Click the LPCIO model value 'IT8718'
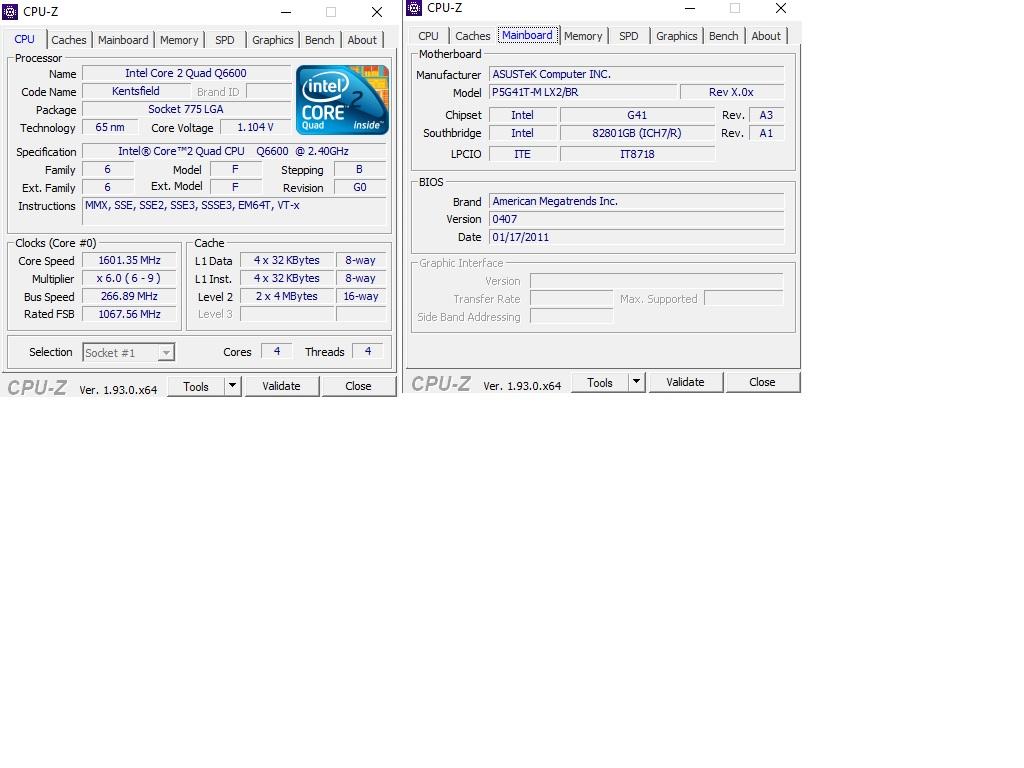Image resolution: width=1024 pixels, height=768 pixels. pyautogui.click(x=637, y=154)
